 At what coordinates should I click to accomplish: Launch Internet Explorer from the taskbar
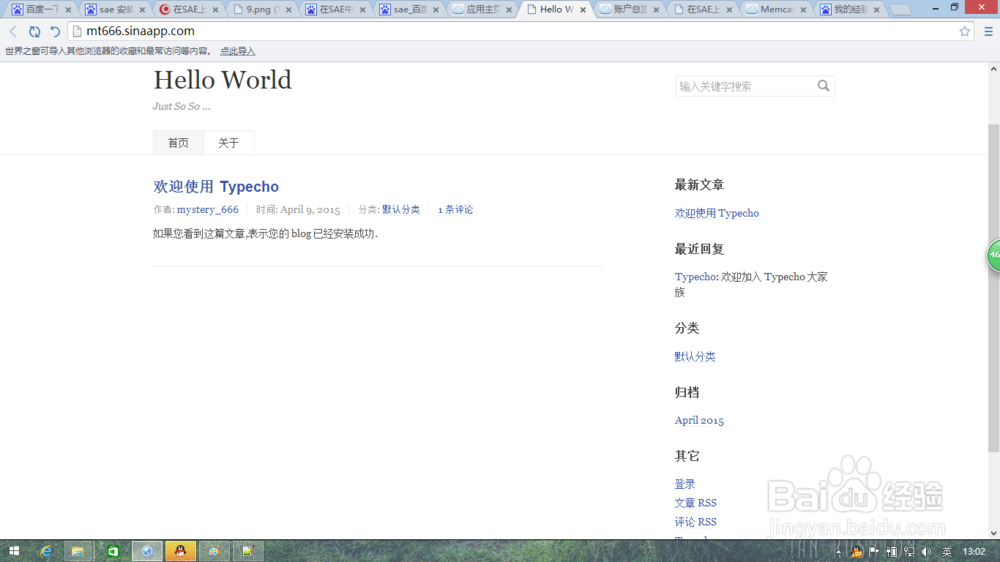[x=46, y=551]
